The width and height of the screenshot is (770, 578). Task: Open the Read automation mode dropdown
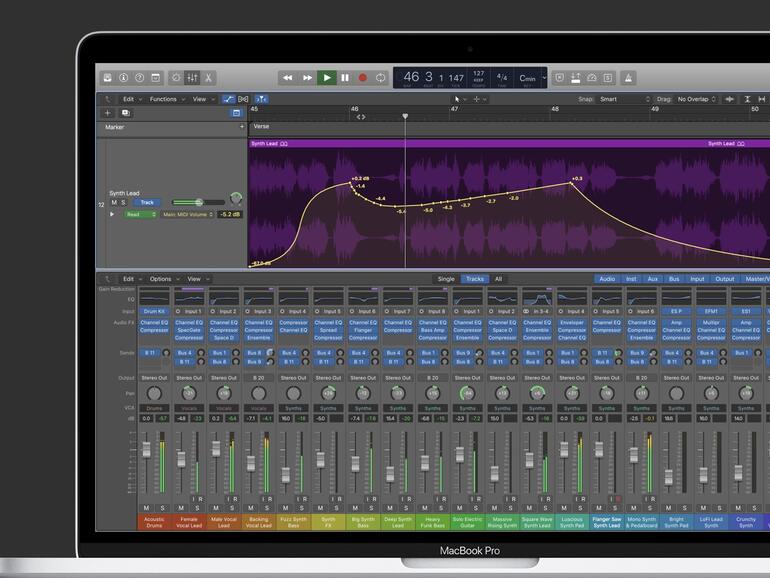tap(139, 214)
